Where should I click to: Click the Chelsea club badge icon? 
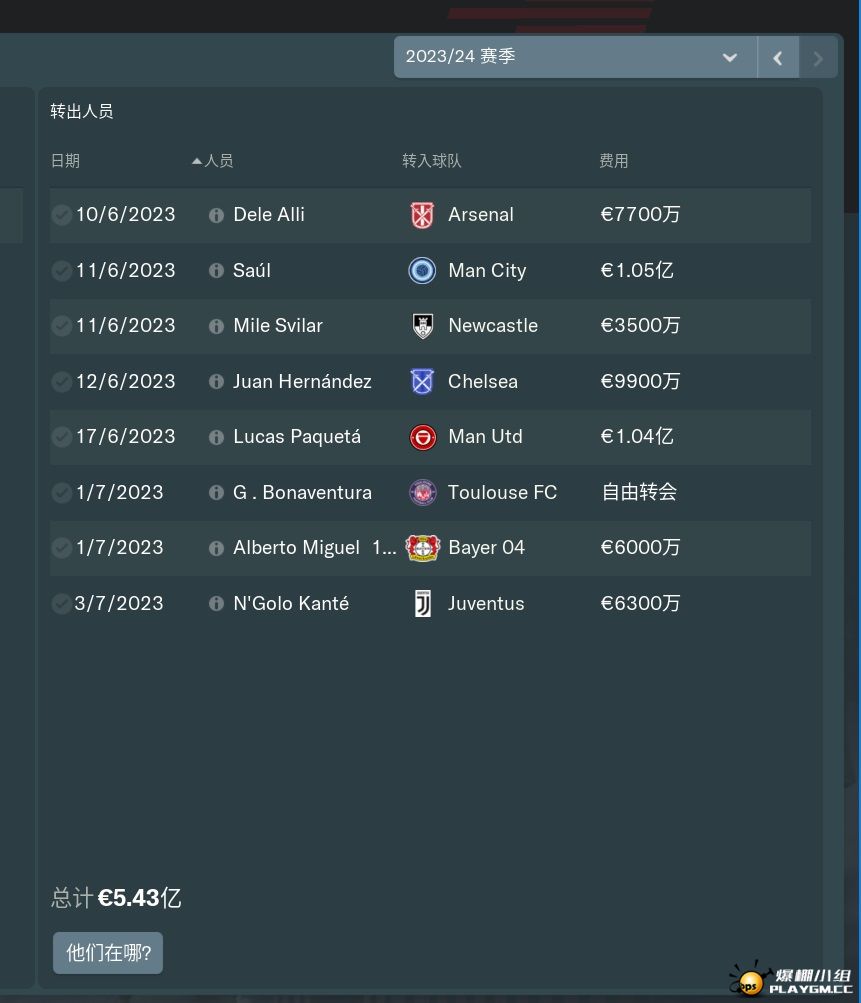422,382
